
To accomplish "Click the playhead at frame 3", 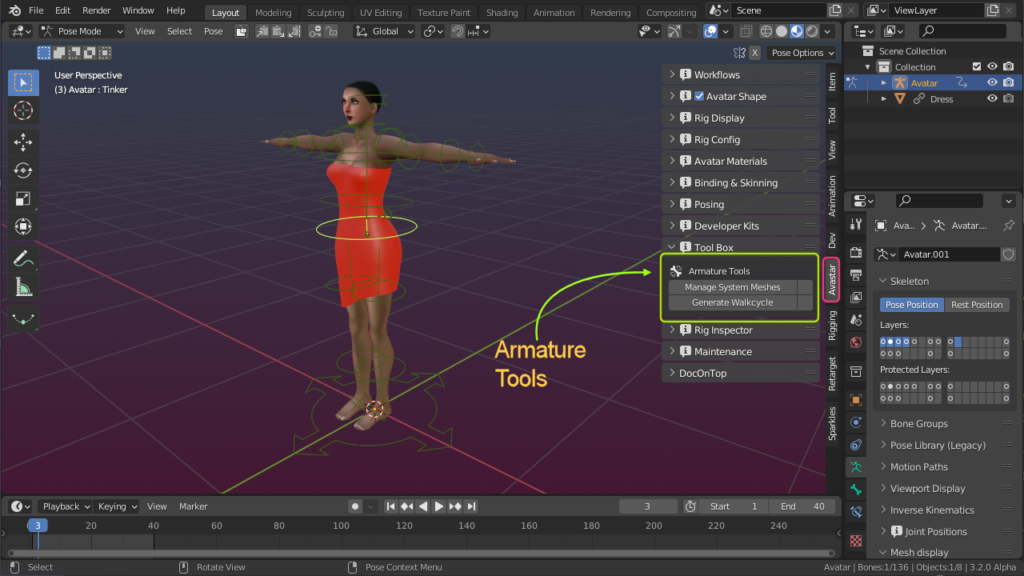I will [x=36, y=524].
